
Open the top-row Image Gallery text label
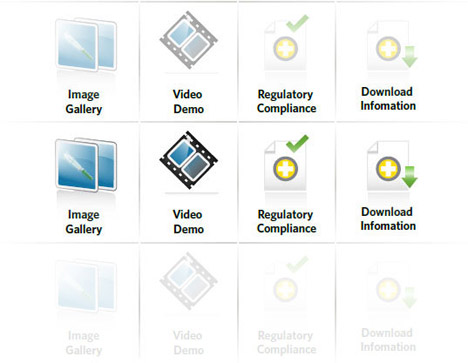[x=84, y=102]
